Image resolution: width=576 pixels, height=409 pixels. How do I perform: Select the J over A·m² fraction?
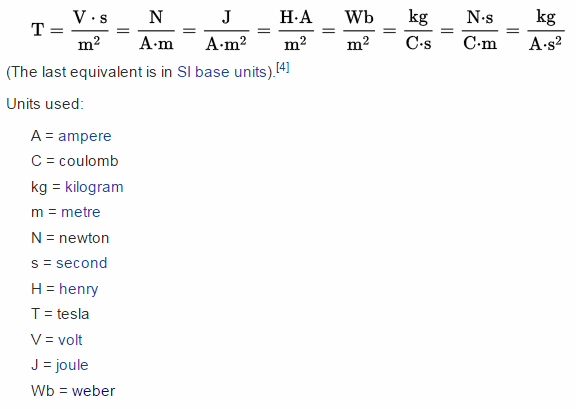pyautogui.click(x=226, y=31)
